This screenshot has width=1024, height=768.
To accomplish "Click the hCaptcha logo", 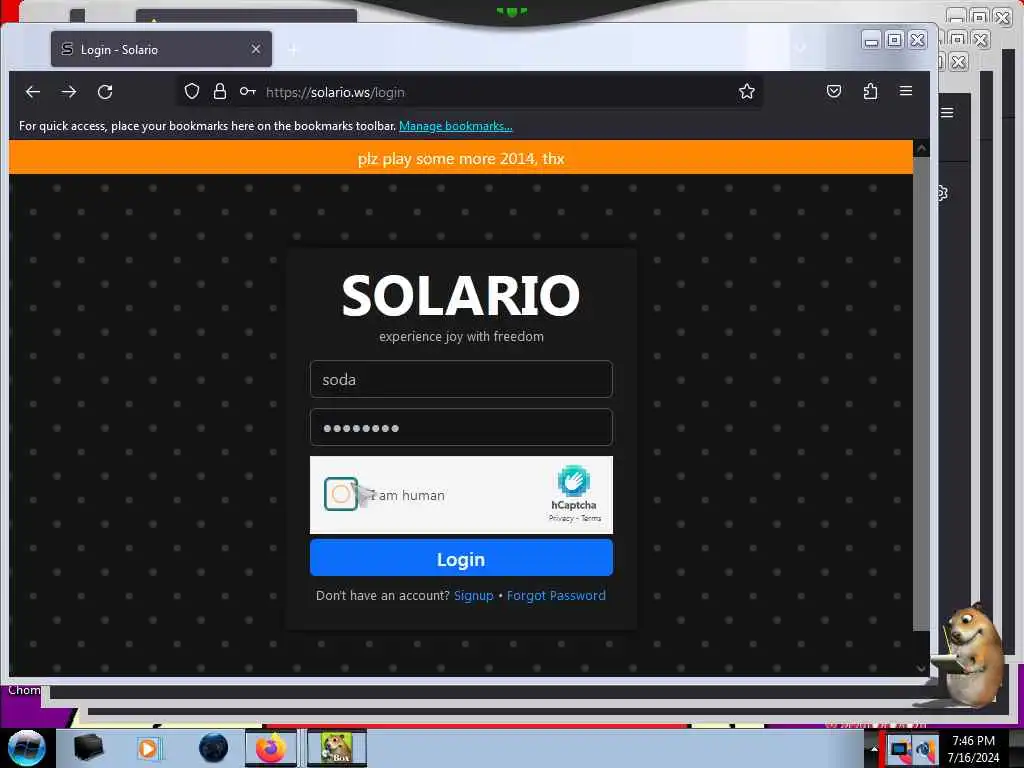I will click(573, 481).
